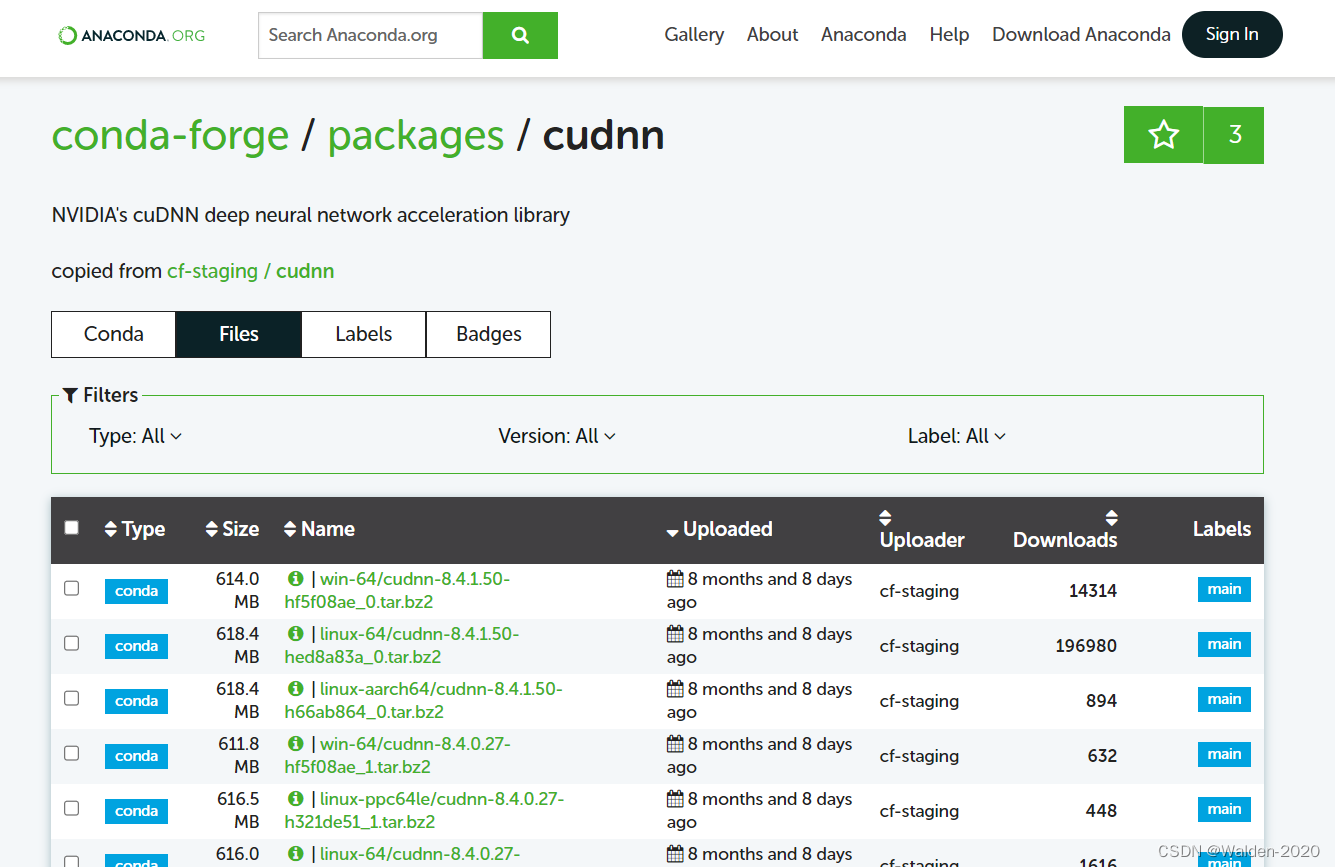Toggle the select-all checkbox in table header
1335x867 pixels.
click(x=71, y=527)
